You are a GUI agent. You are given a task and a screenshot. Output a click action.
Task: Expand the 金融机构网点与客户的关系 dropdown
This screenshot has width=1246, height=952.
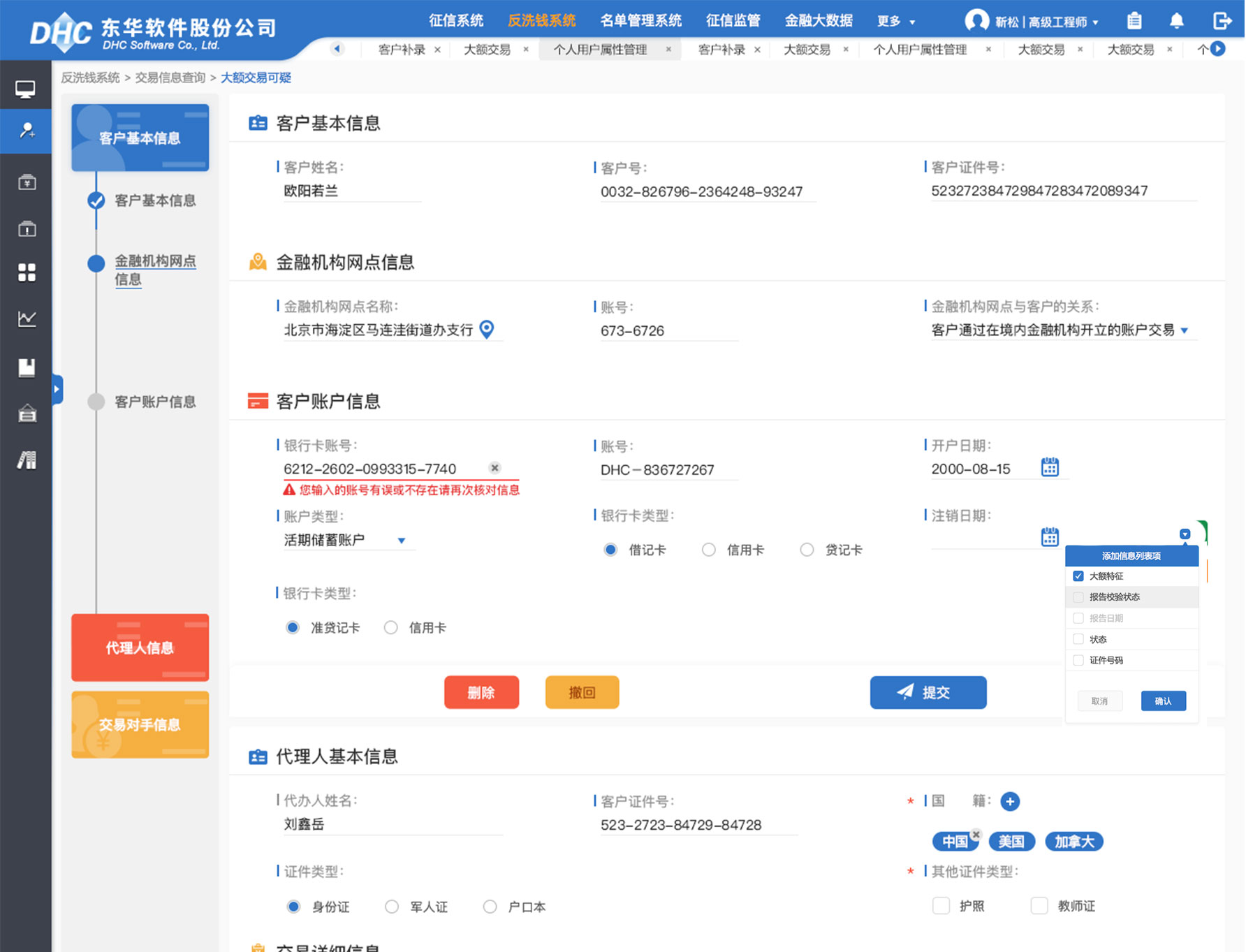pos(1185,331)
